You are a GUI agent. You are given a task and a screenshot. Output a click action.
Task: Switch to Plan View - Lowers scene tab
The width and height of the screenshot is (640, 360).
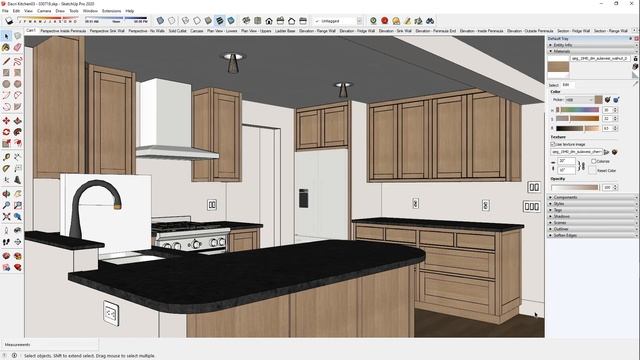(222, 31)
